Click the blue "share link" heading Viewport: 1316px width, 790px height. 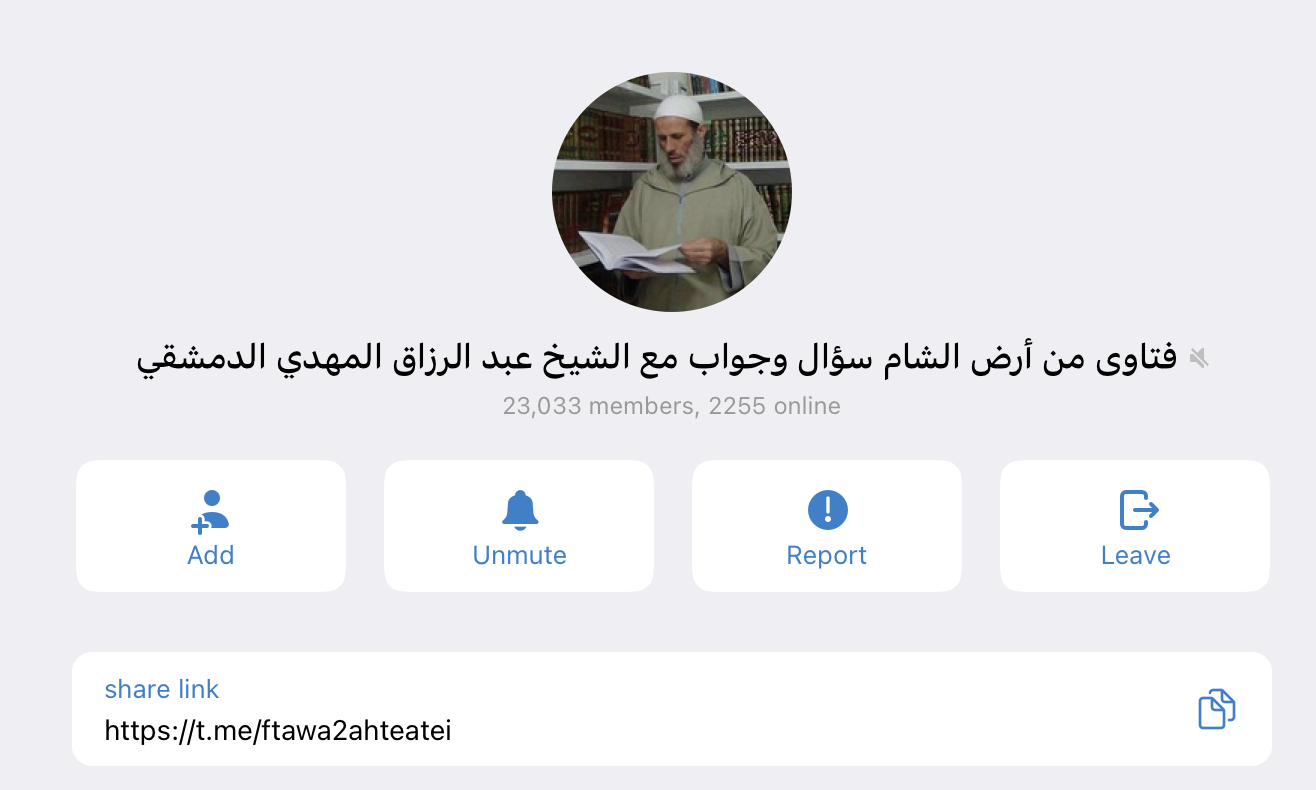[x=161, y=689]
